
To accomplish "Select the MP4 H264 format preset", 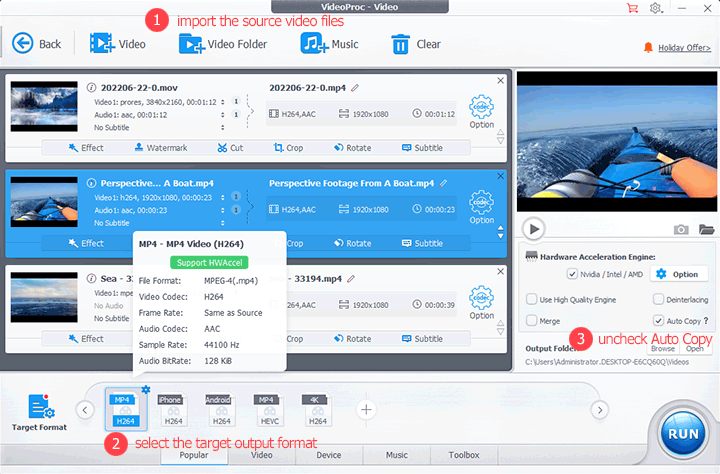I will (x=126, y=410).
